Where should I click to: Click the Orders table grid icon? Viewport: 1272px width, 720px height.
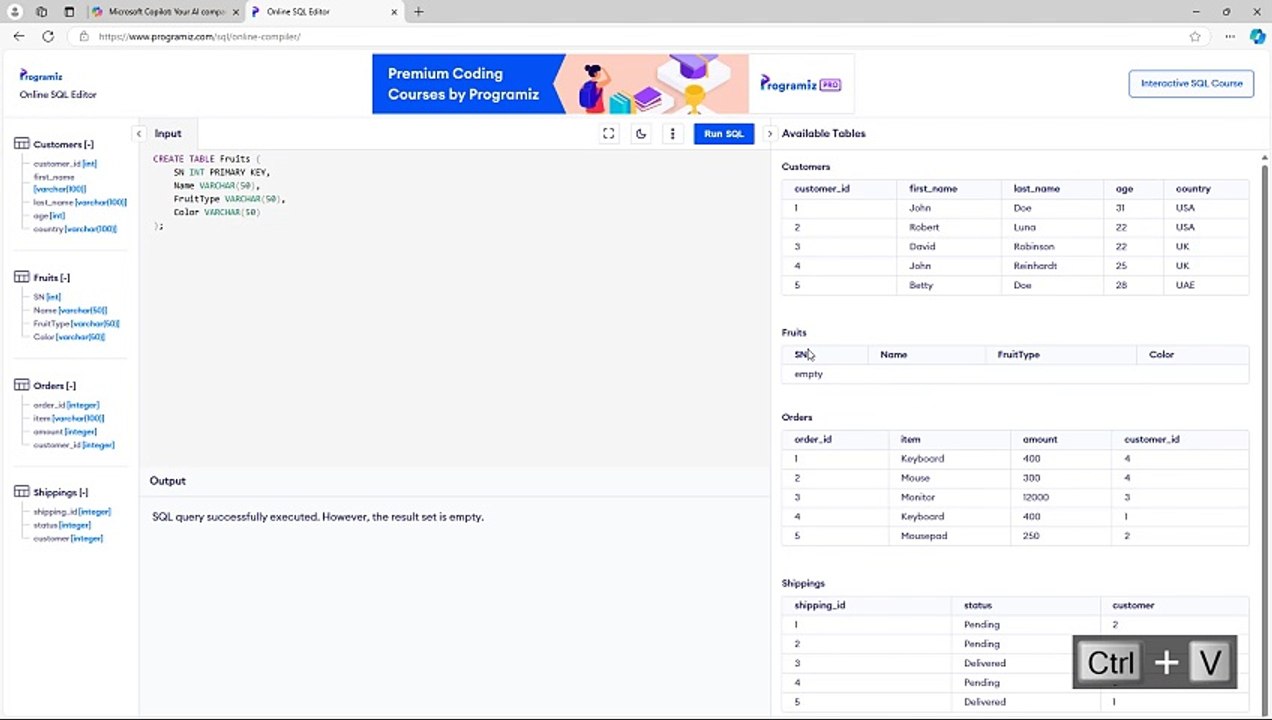[21, 385]
